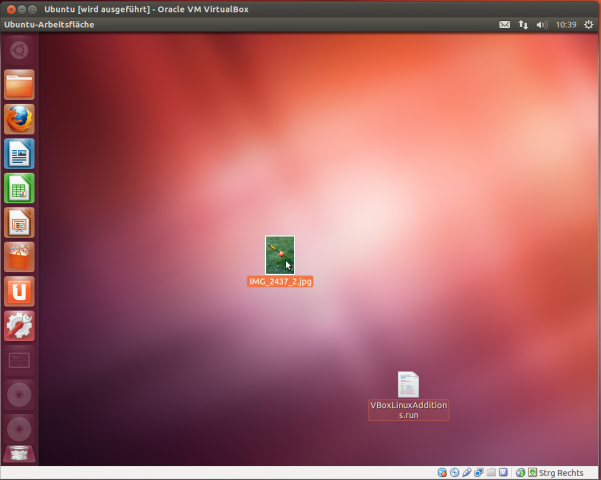Image resolution: width=601 pixels, height=480 pixels.
Task: Open LibreOffice Writer
Action: coord(19,154)
